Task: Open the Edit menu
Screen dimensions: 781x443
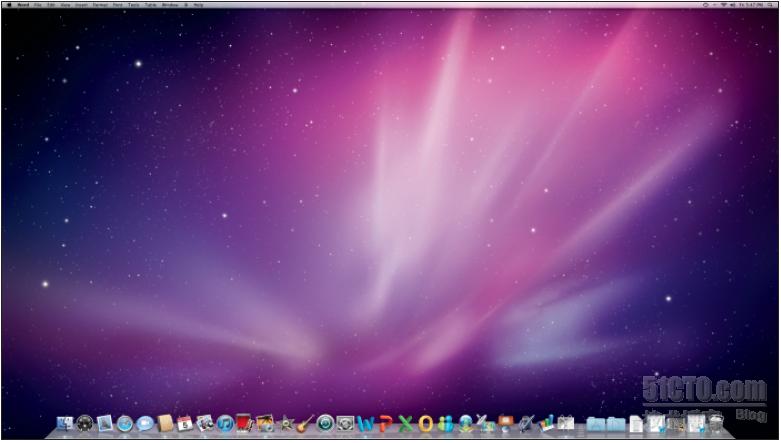Action: pos(51,5)
